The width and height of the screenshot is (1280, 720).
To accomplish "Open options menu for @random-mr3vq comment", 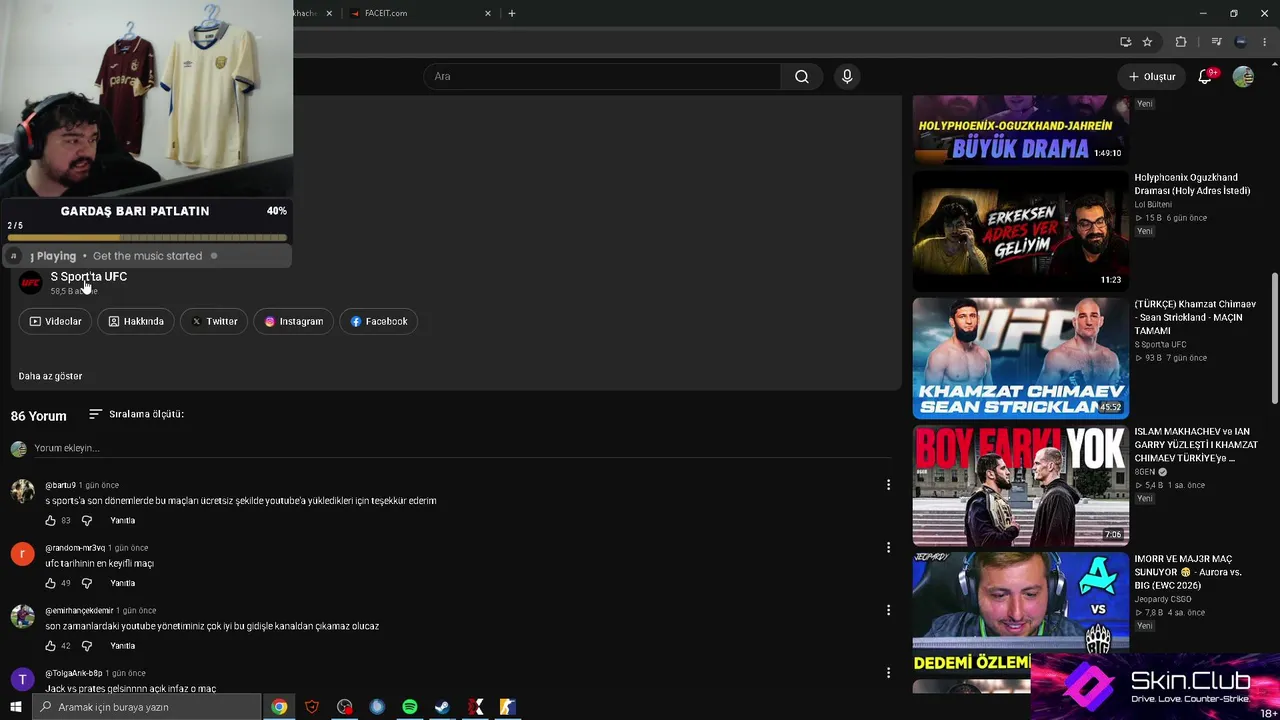I will 888,547.
